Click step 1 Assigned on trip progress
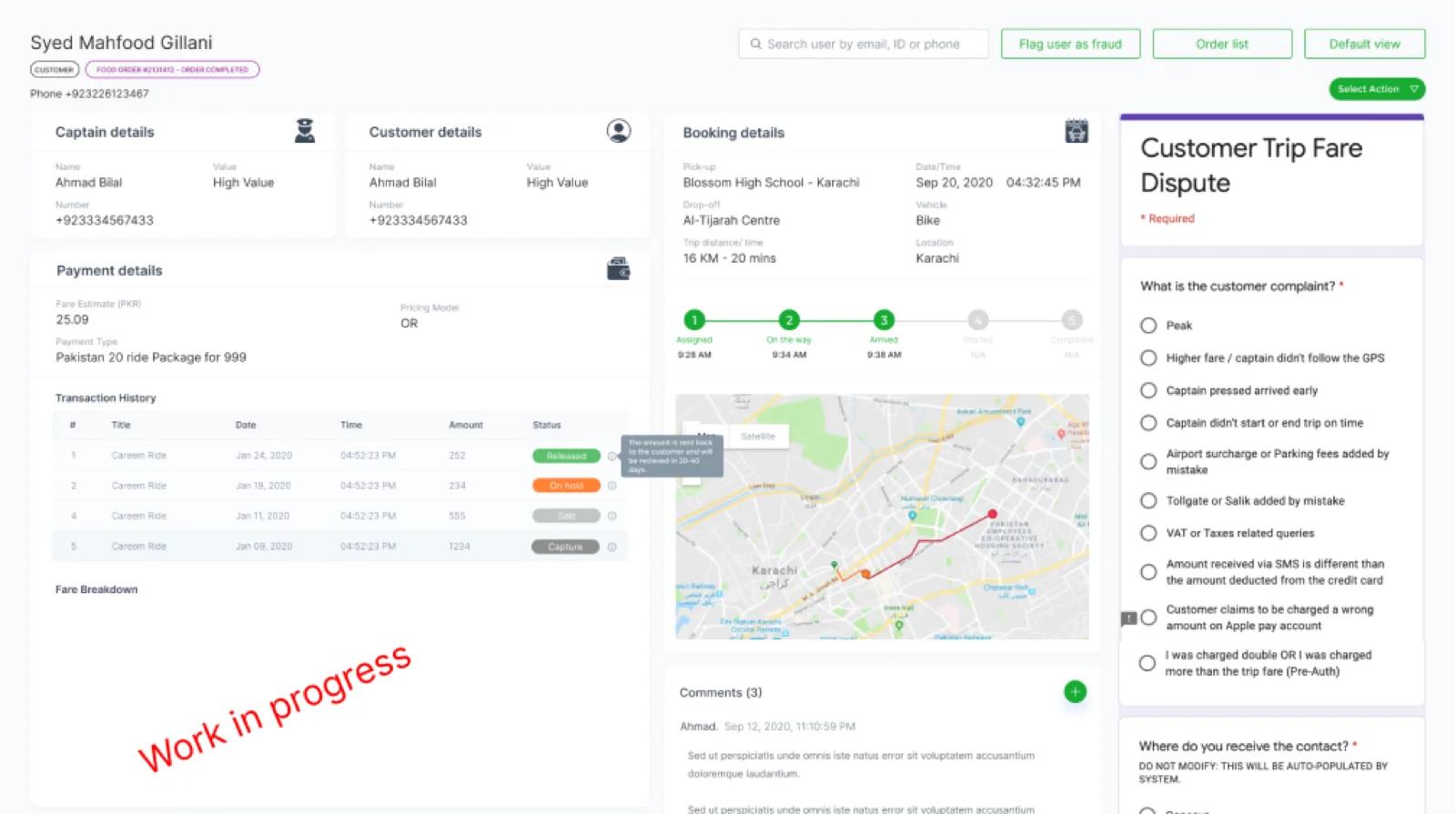The image size is (1456, 814). coord(694,320)
